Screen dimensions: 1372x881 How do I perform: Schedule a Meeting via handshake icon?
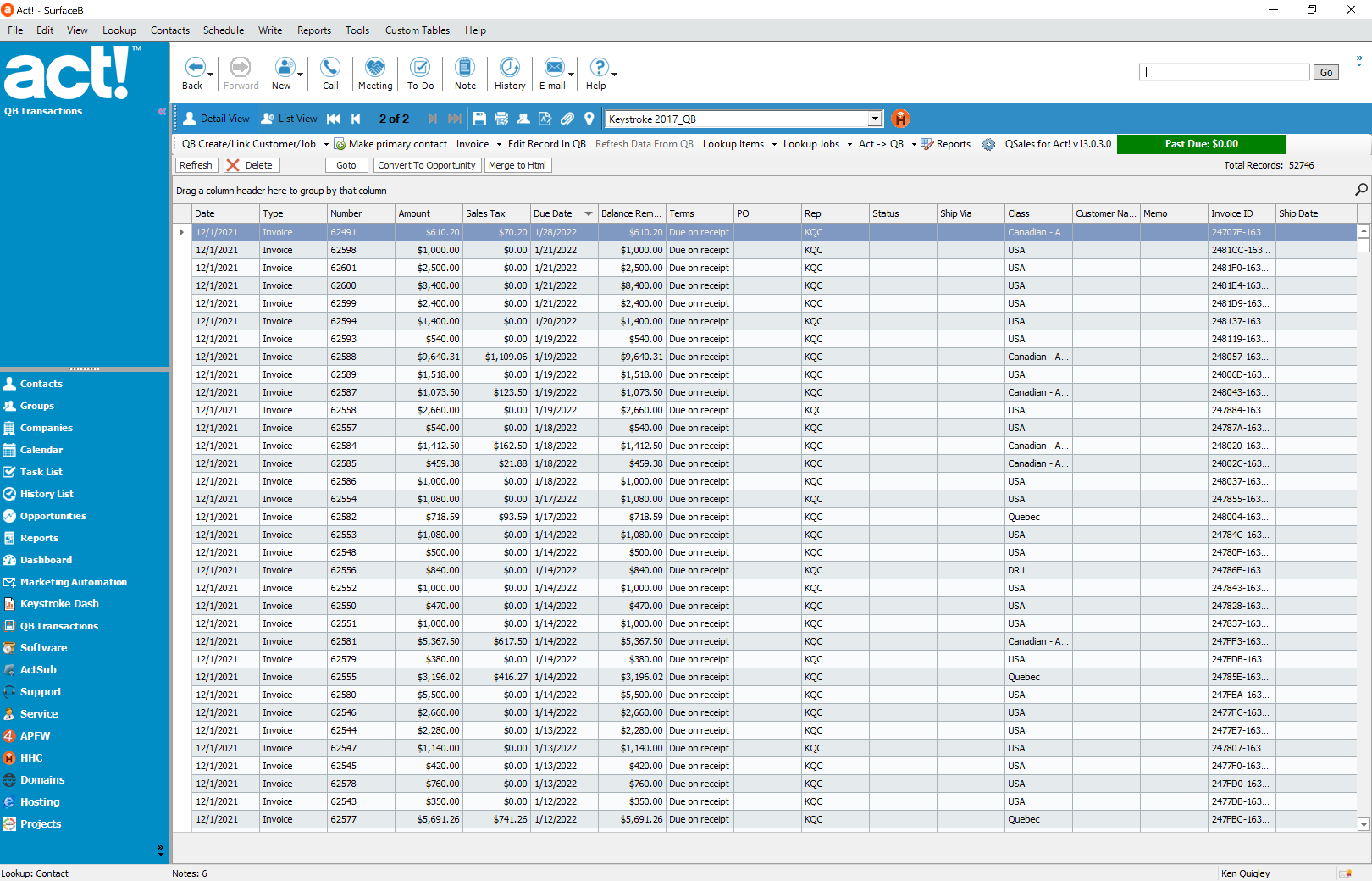click(x=375, y=67)
